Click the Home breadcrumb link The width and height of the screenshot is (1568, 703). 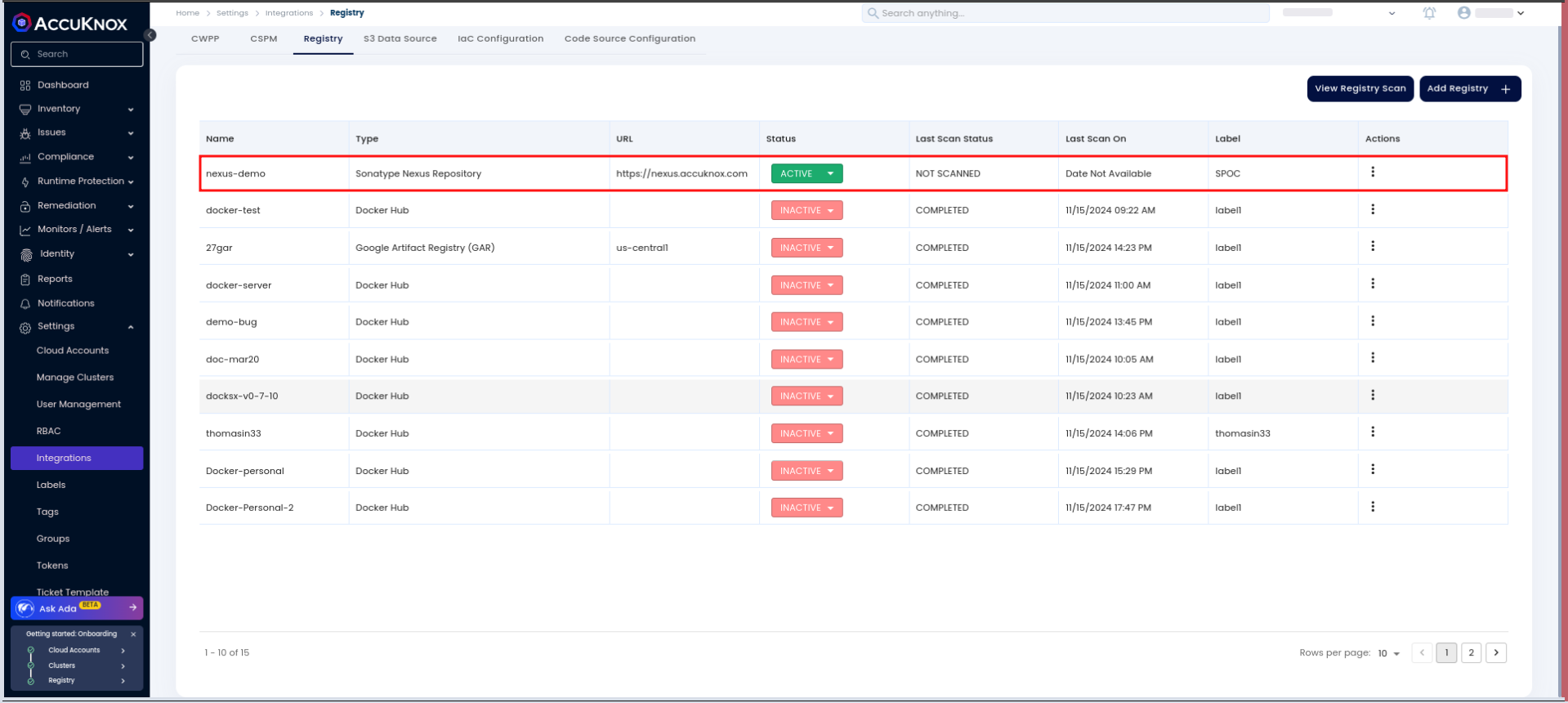tap(187, 13)
